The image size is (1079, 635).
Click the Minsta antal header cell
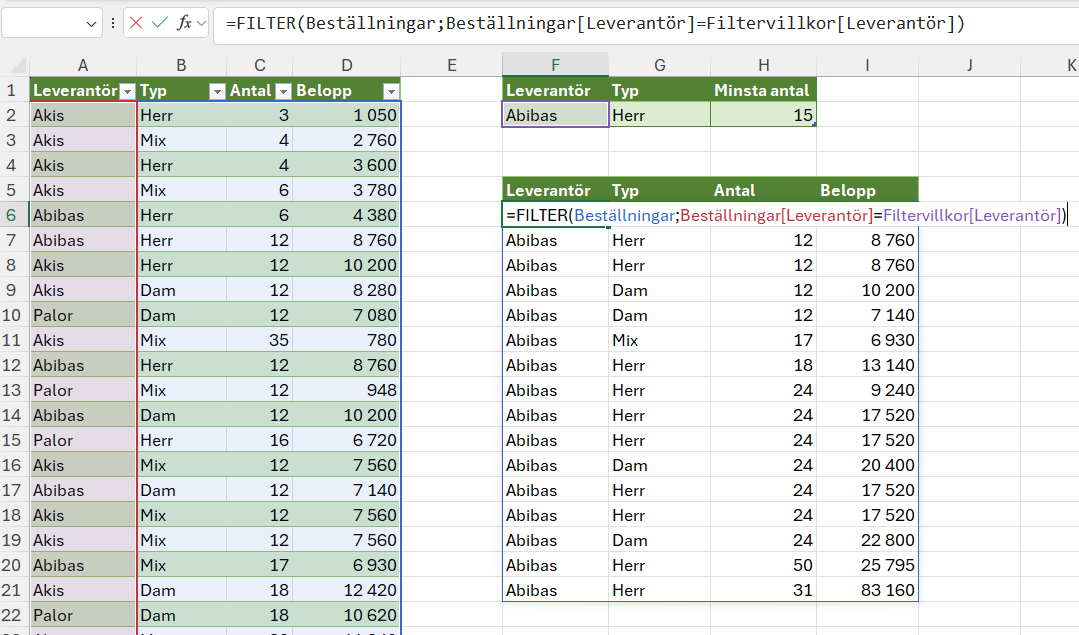[764, 90]
